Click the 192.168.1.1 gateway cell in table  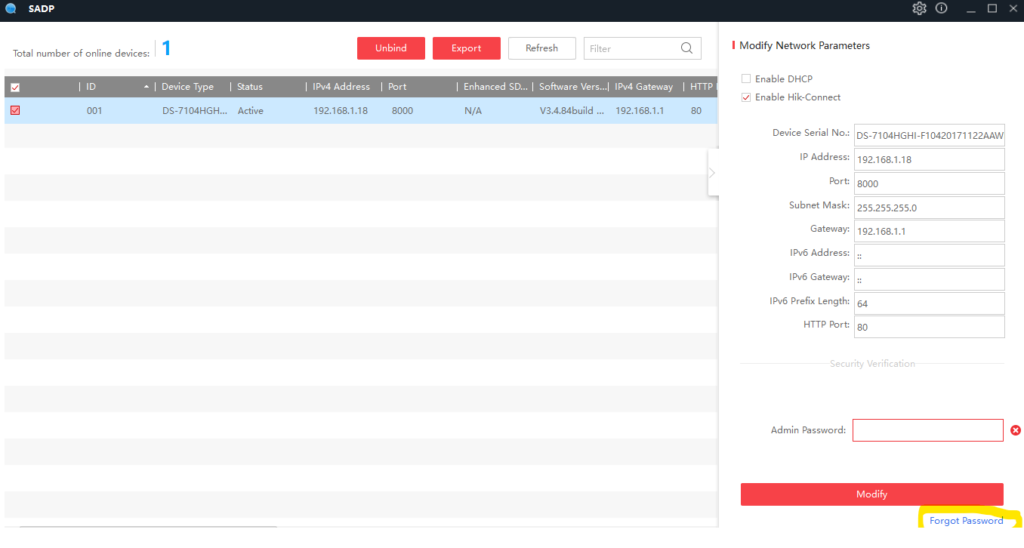pos(639,111)
